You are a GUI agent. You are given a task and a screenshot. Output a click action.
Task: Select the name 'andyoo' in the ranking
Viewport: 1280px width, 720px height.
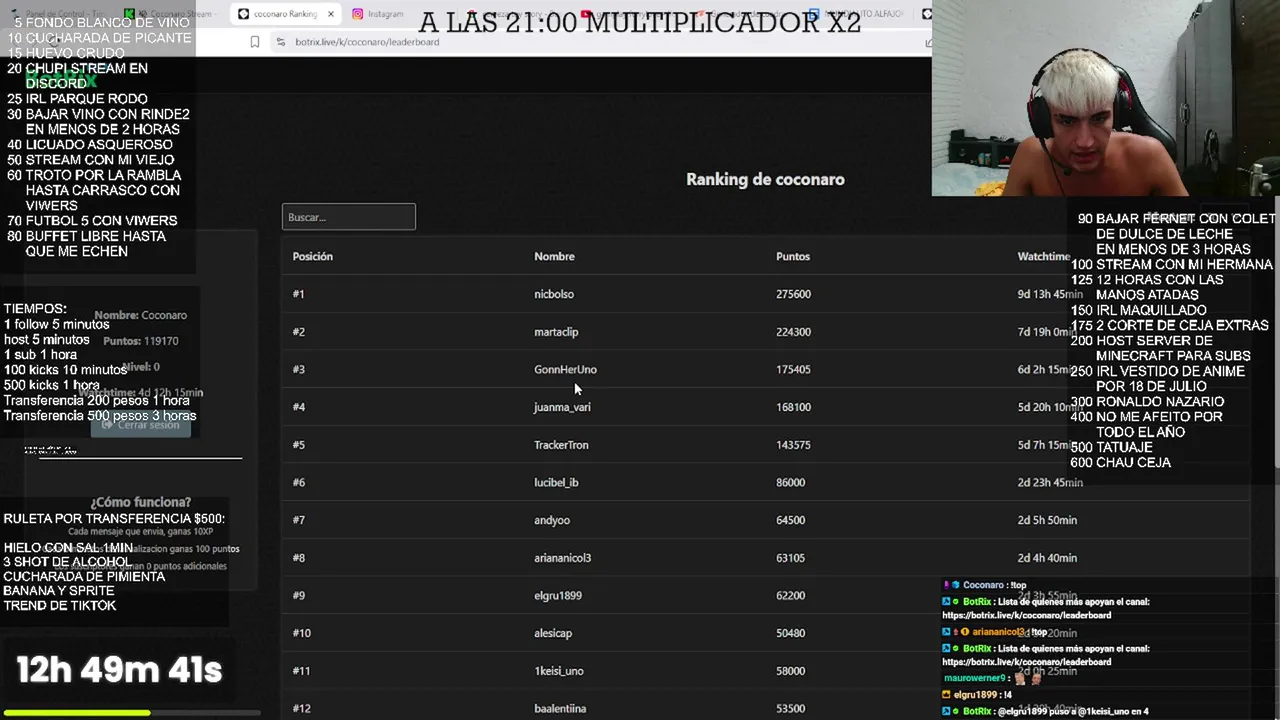(x=552, y=520)
